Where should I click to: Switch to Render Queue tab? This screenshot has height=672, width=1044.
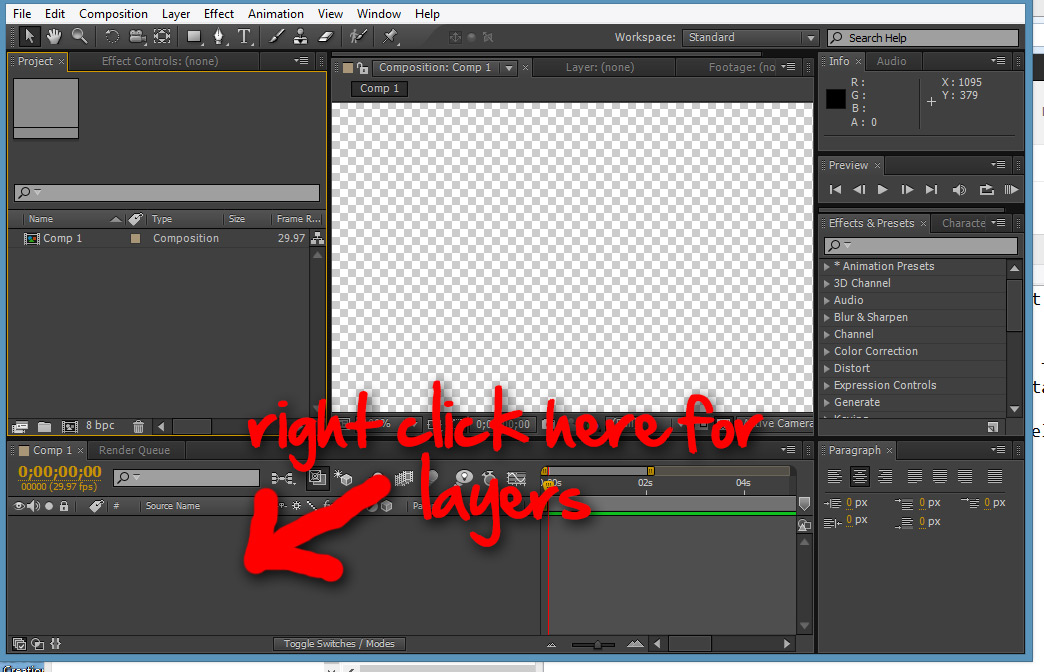(x=134, y=450)
